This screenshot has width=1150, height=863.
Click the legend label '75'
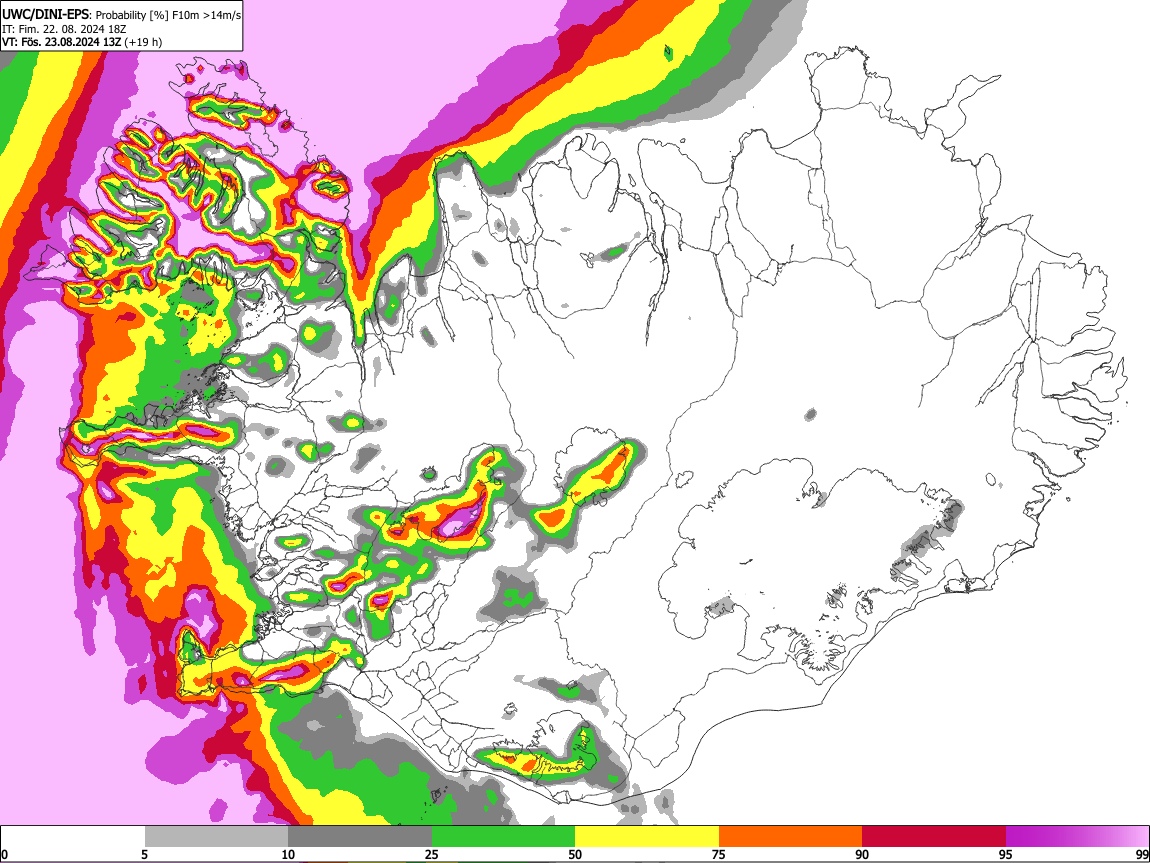(719, 854)
